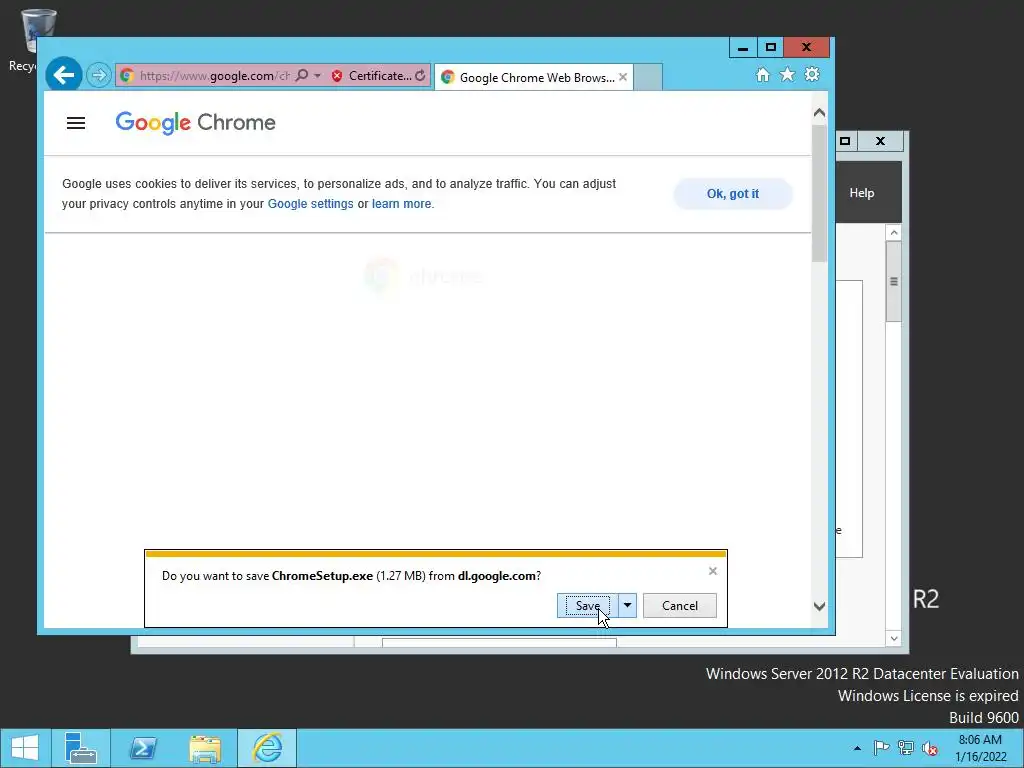This screenshot has height=768, width=1024.
Task: Refresh the page using the reload icon
Action: point(421,76)
